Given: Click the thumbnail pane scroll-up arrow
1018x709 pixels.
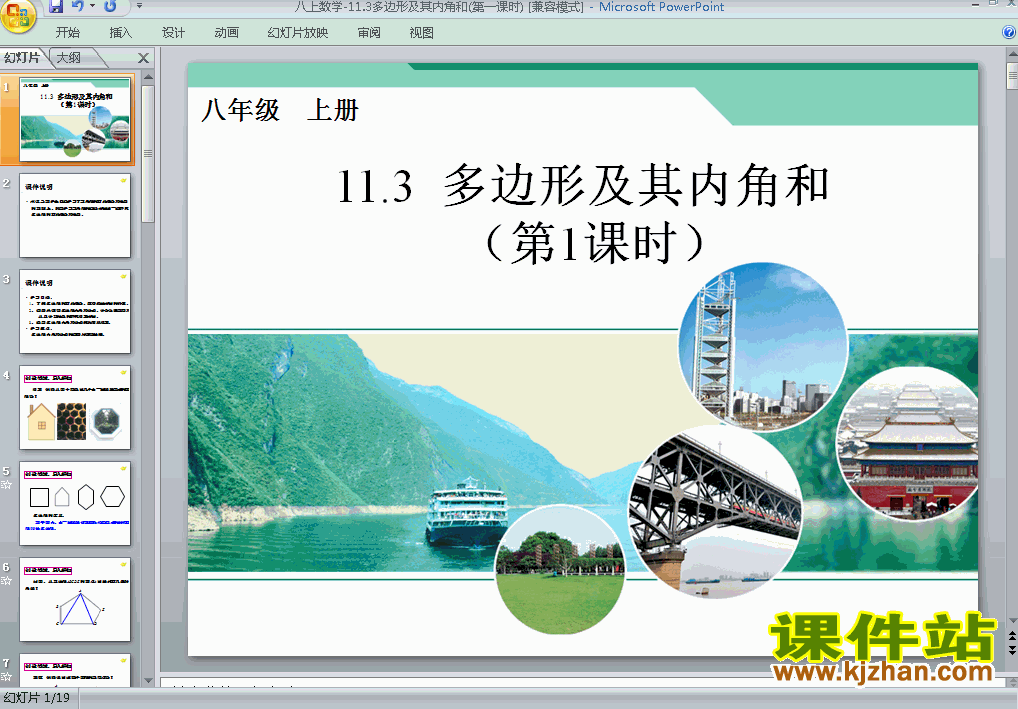Looking at the screenshot, I should click(x=148, y=77).
